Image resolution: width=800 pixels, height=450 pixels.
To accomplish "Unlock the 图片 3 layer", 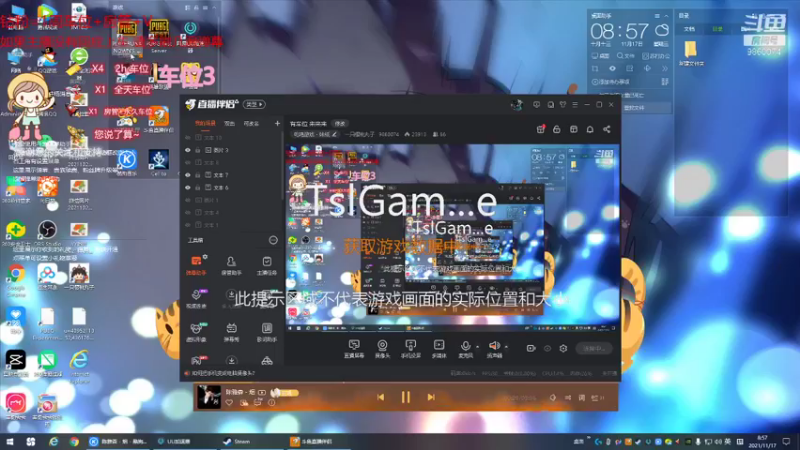I will 198,150.
